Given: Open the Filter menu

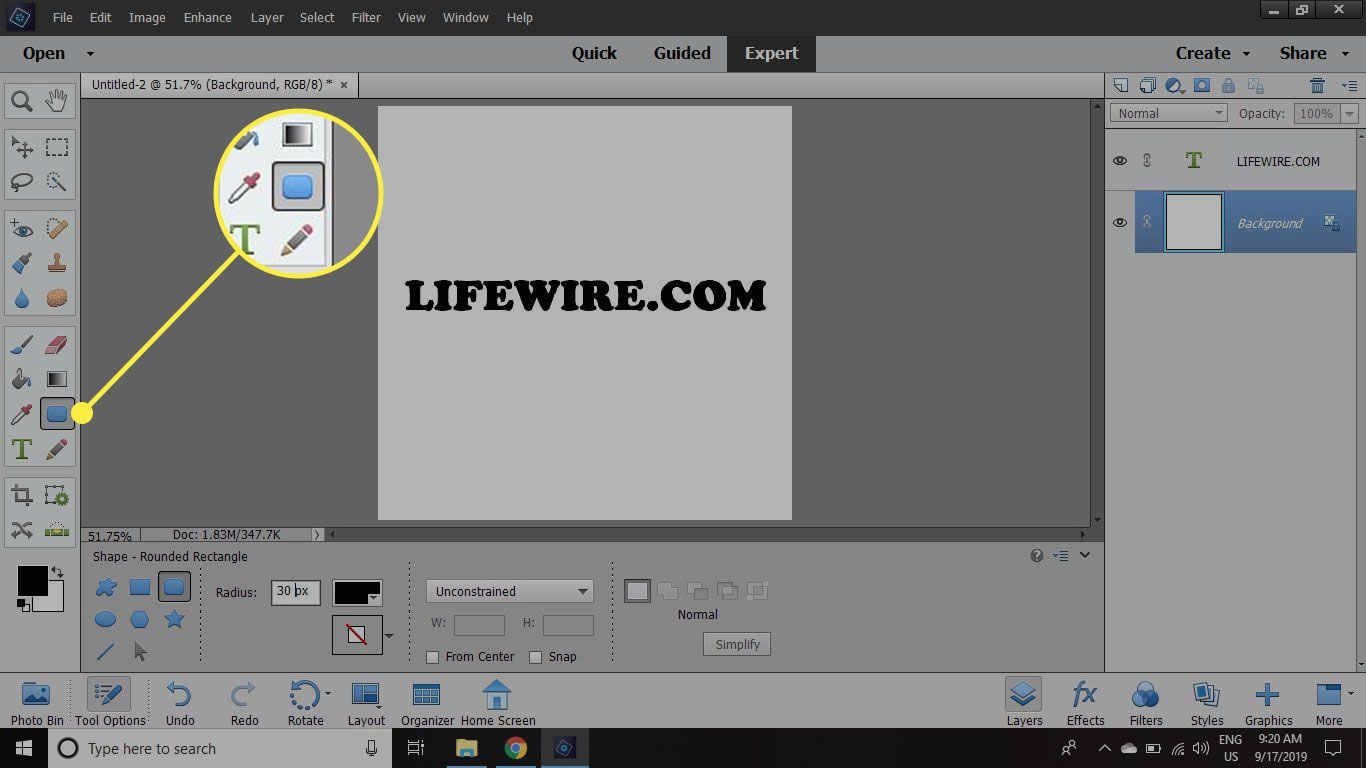Looking at the screenshot, I should [366, 17].
